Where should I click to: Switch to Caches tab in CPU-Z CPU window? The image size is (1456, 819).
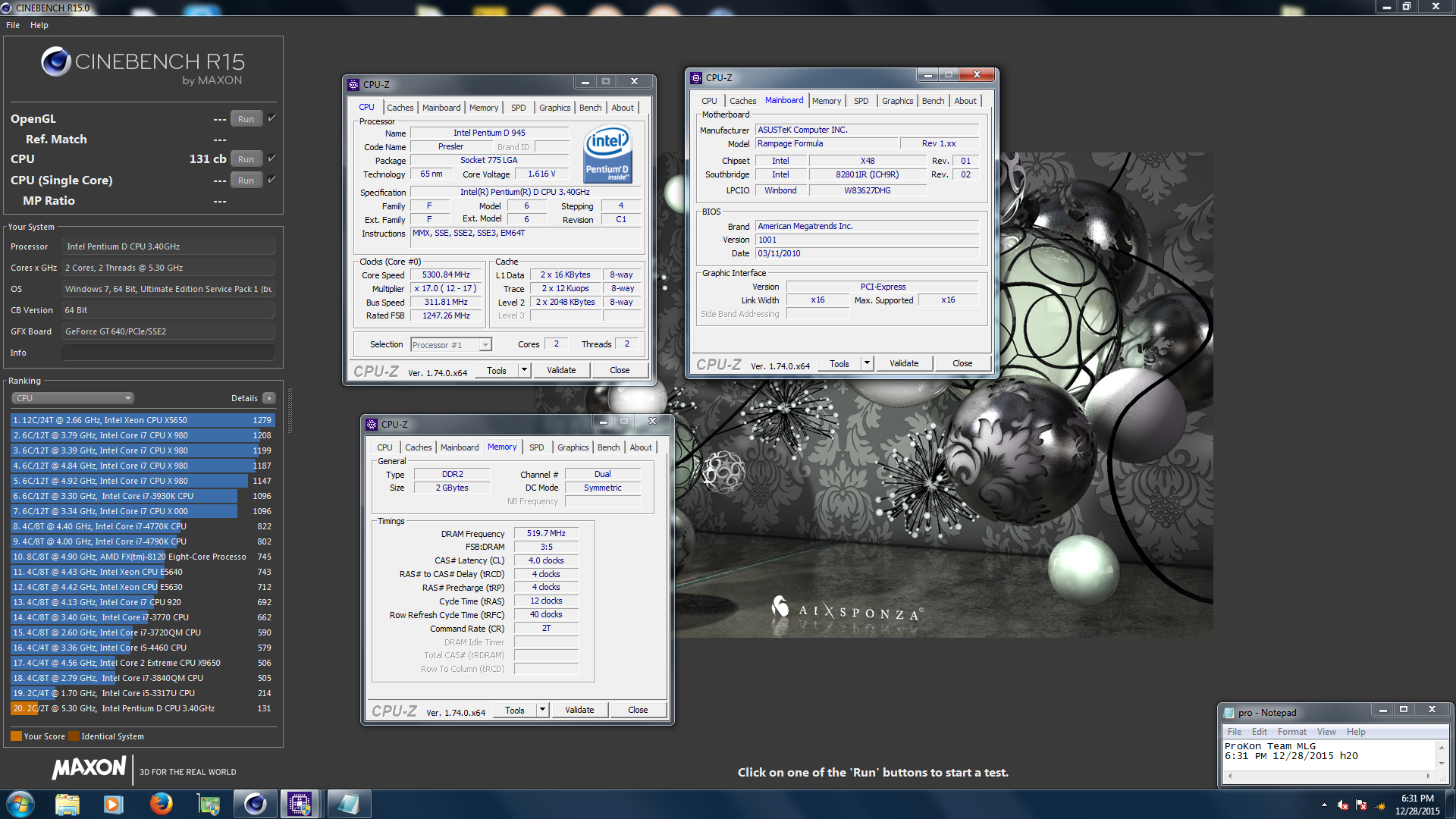(x=400, y=108)
